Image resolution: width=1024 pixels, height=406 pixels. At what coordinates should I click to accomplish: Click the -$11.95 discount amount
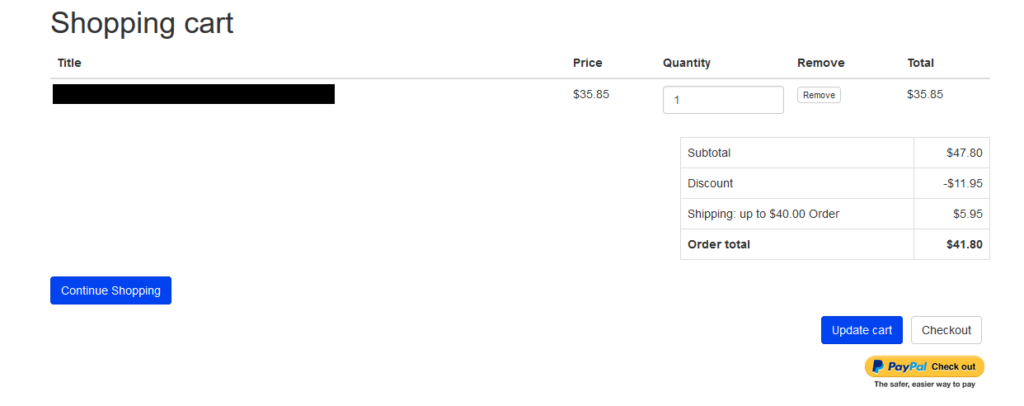[963, 183]
